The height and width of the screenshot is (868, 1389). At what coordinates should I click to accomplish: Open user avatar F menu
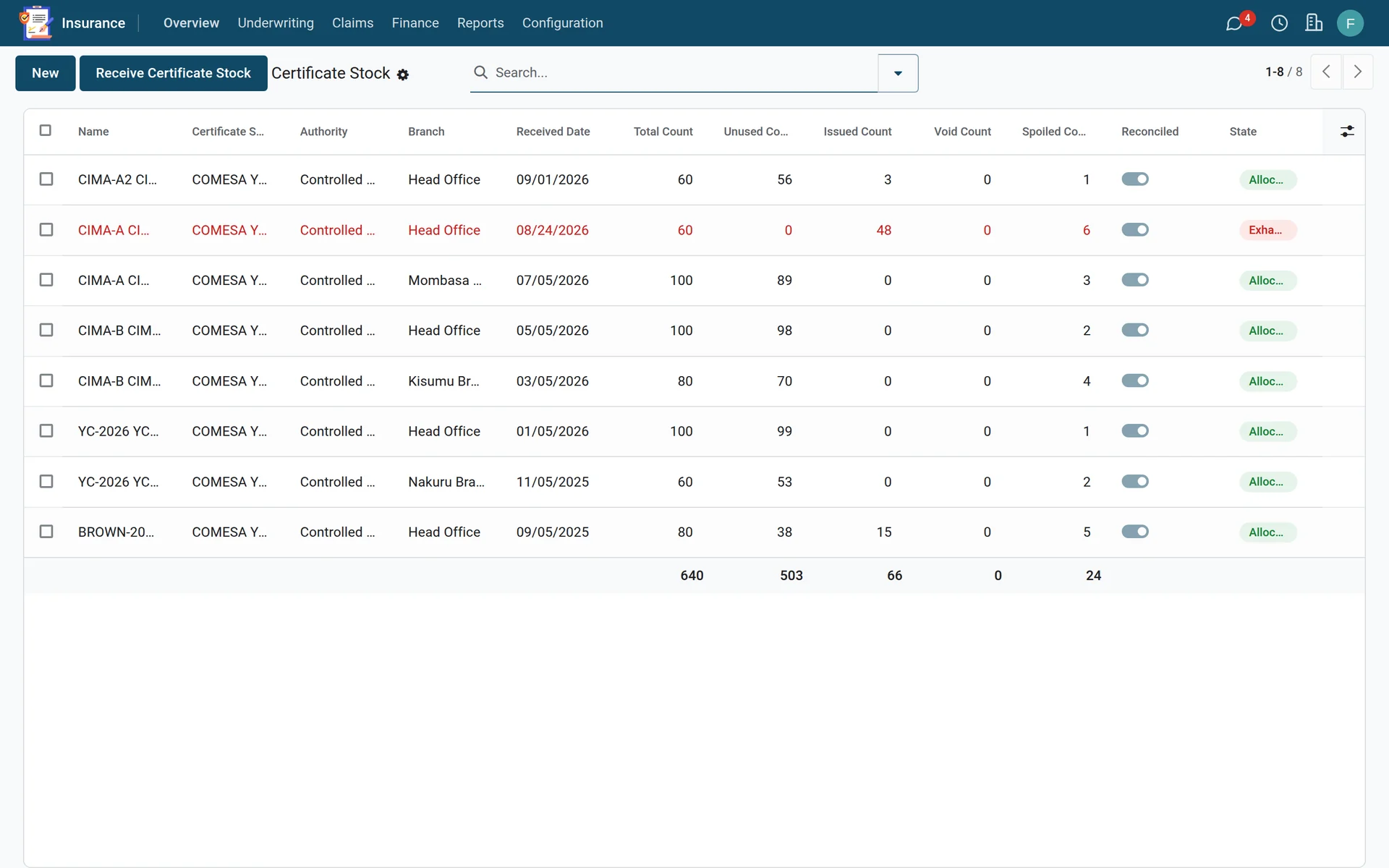pos(1350,23)
